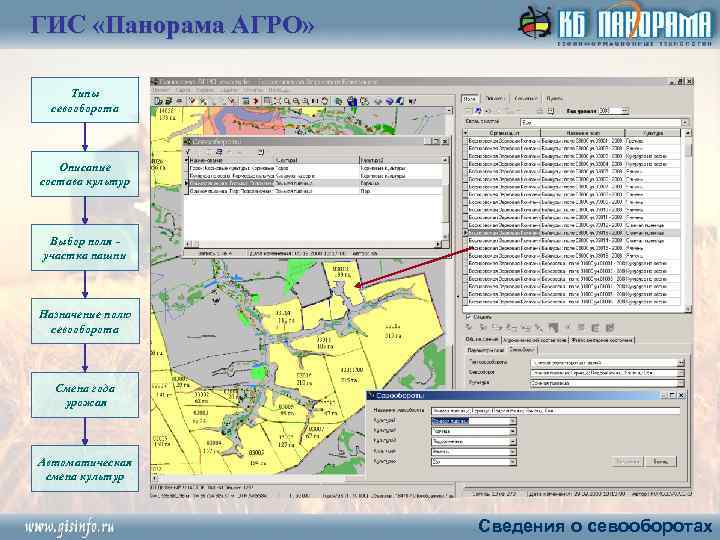Click the Автоматическая смена культур flowchart box
Image resolution: width=720 pixels, height=540 pixels.
[x=85, y=468]
